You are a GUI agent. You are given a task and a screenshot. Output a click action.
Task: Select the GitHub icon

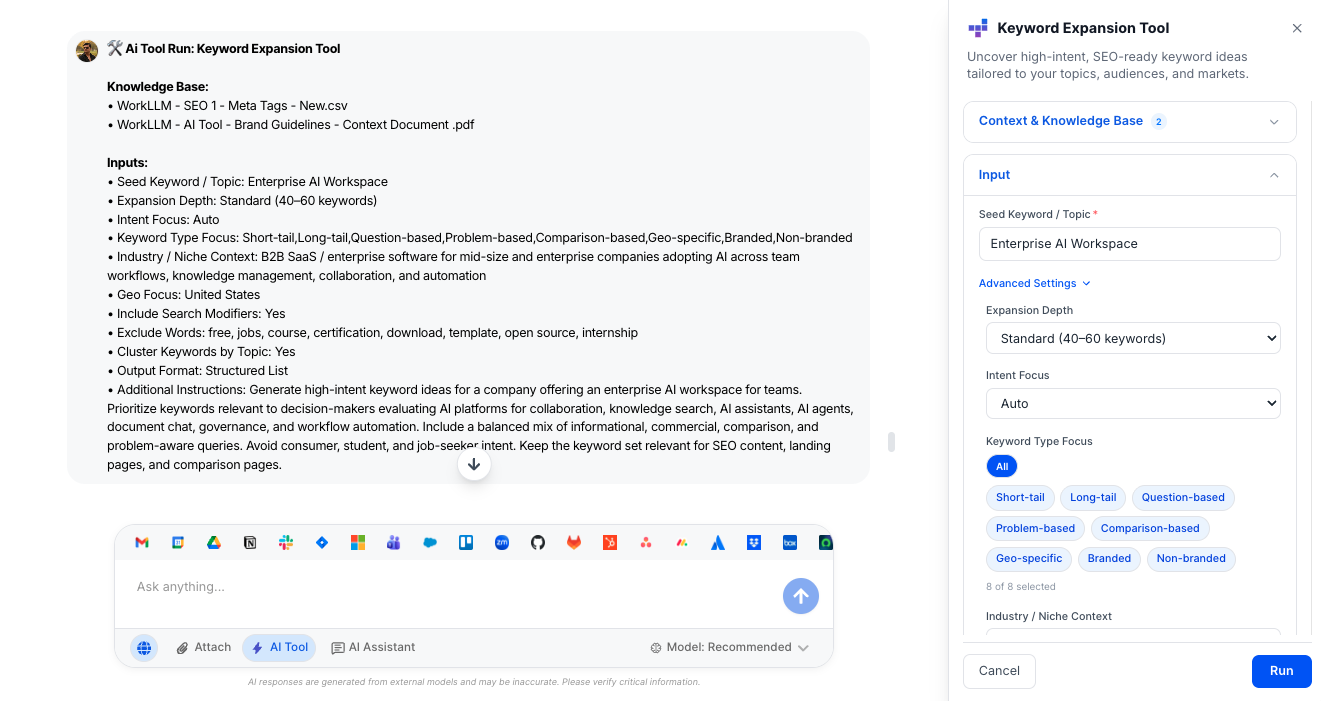pos(538,543)
